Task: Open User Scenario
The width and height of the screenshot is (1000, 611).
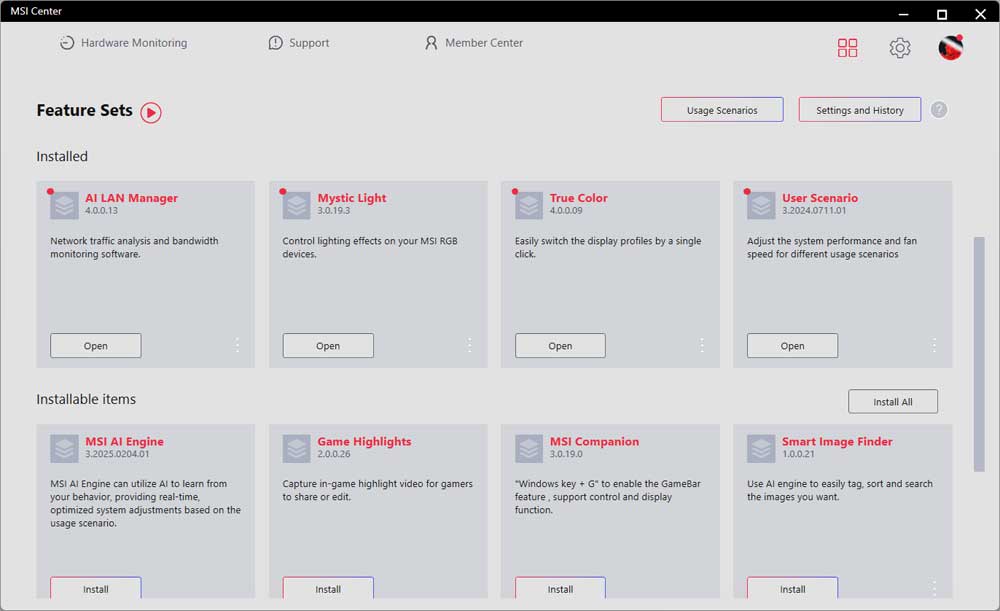Action: (x=792, y=346)
